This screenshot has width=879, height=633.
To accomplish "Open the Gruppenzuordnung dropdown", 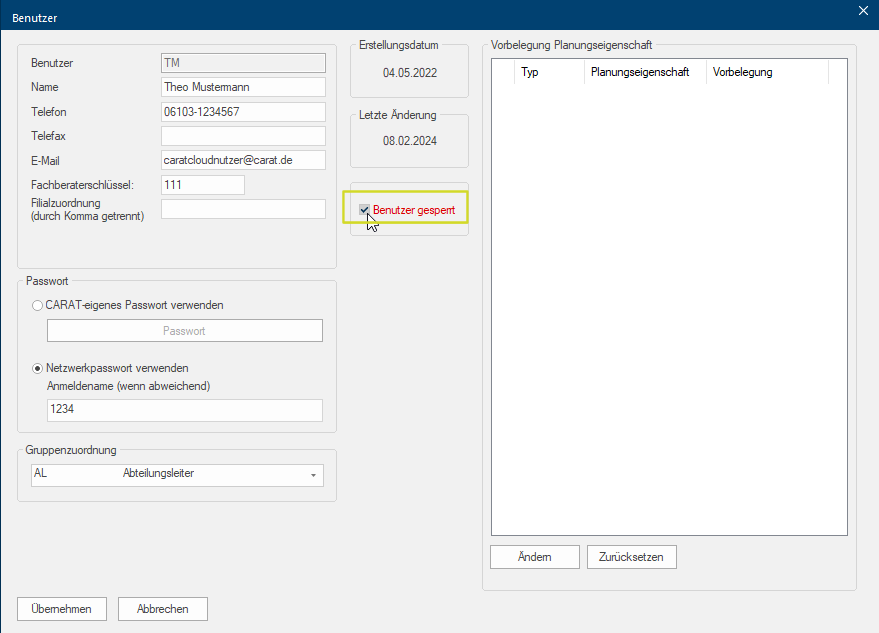I will click(x=313, y=475).
